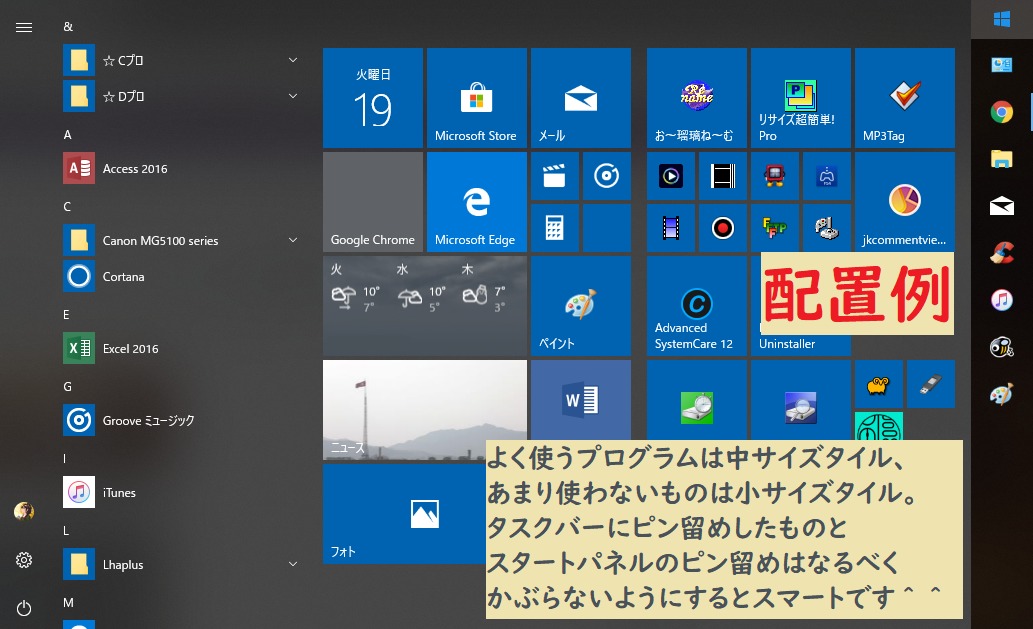Screen dimensions: 1033x629
Task: Expand the ☆ Cプロ folder chevron
Action: click(293, 60)
